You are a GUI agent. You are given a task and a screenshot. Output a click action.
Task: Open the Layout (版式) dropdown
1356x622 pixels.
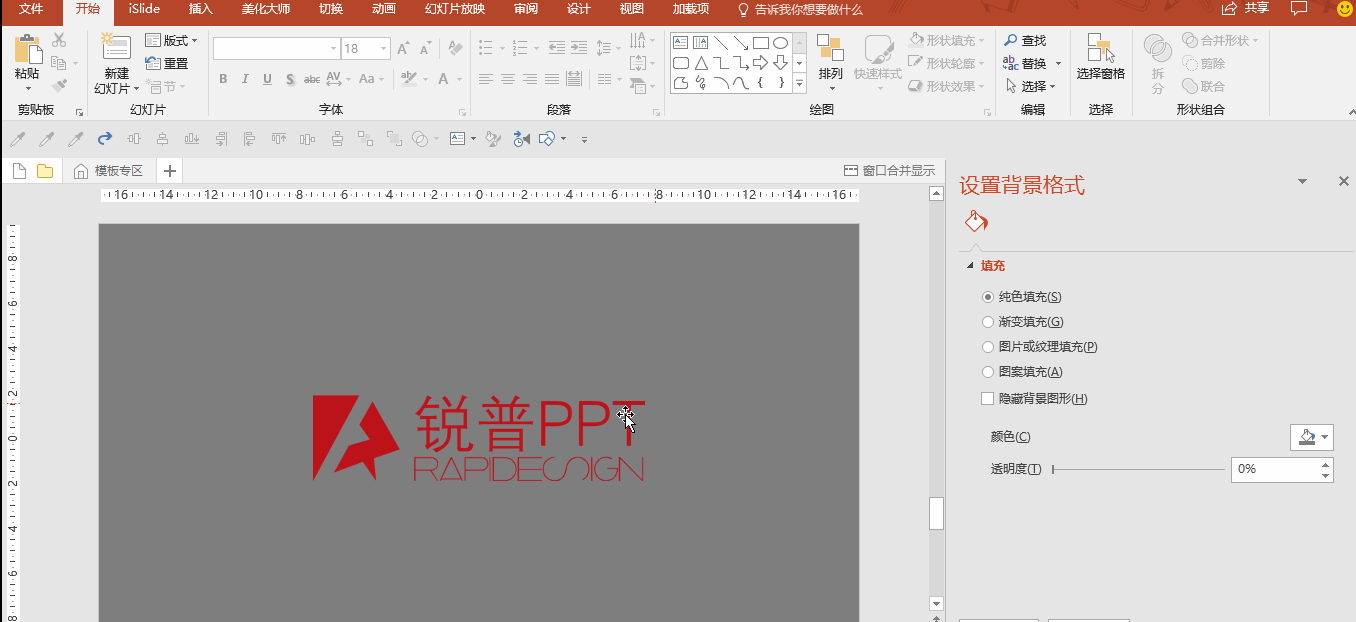[171, 40]
